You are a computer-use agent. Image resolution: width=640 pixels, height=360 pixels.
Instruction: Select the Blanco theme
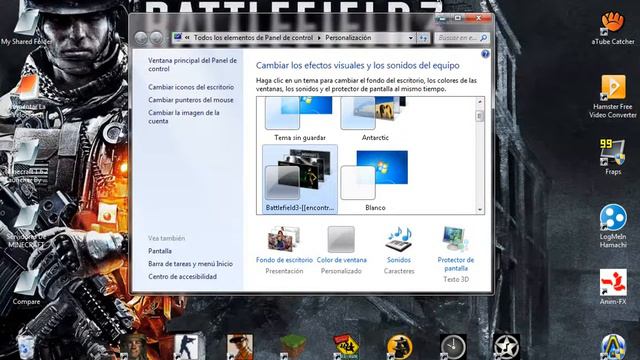click(x=375, y=180)
